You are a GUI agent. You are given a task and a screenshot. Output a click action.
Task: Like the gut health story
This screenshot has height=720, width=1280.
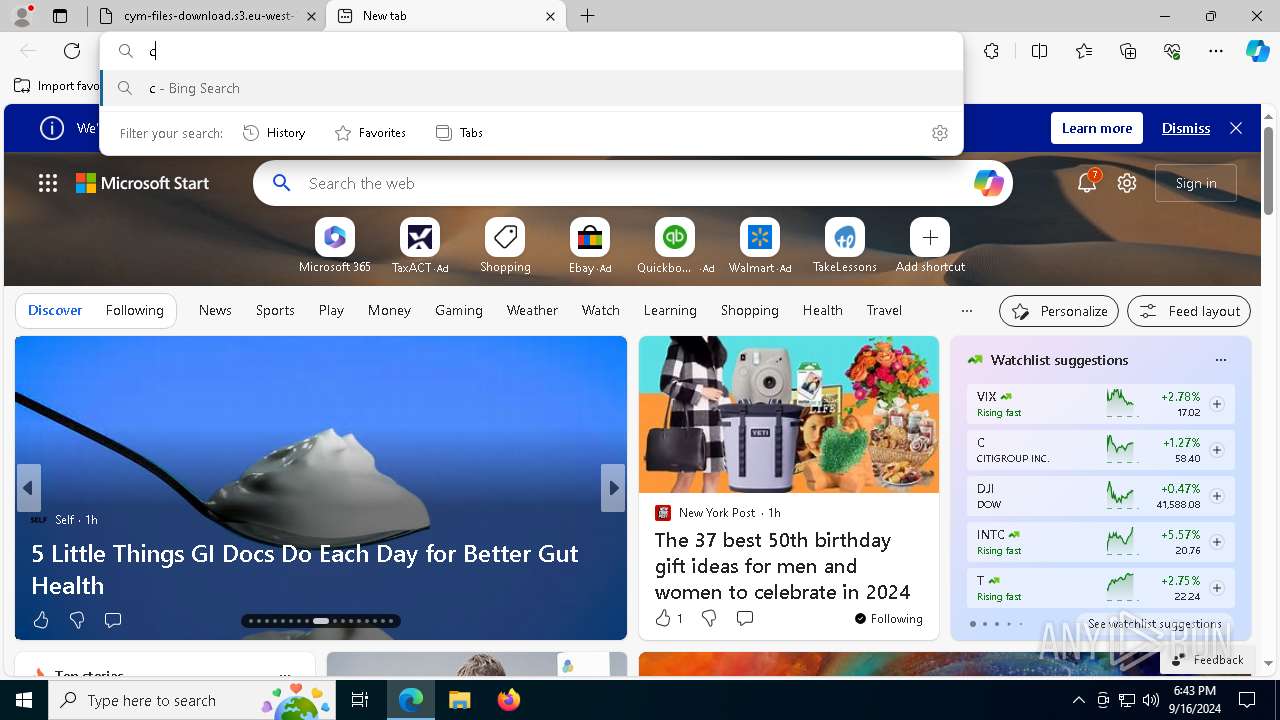[x=41, y=620]
